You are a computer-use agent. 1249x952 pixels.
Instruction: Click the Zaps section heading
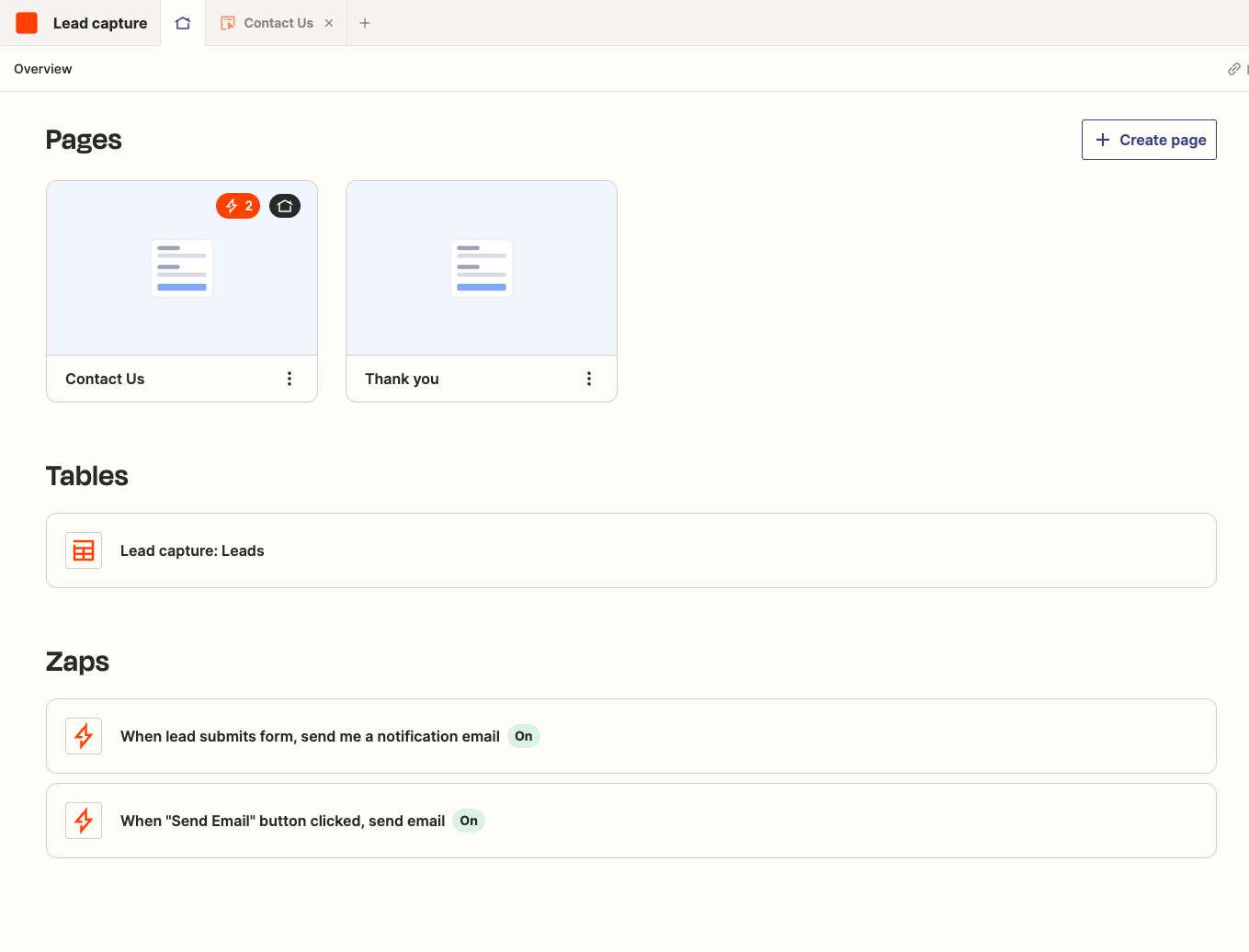click(77, 662)
